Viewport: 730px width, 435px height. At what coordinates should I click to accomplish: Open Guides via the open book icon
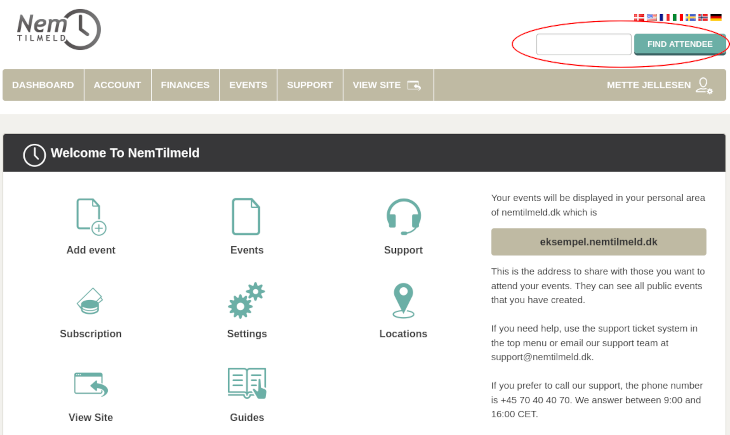247,383
